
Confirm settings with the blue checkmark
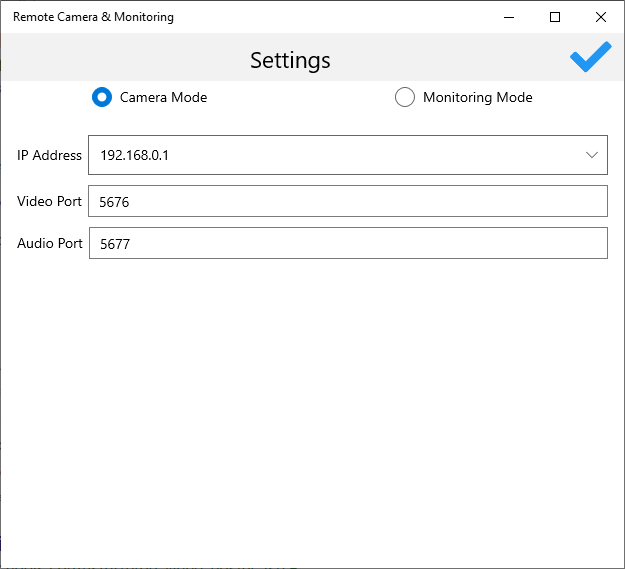point(590,57)
